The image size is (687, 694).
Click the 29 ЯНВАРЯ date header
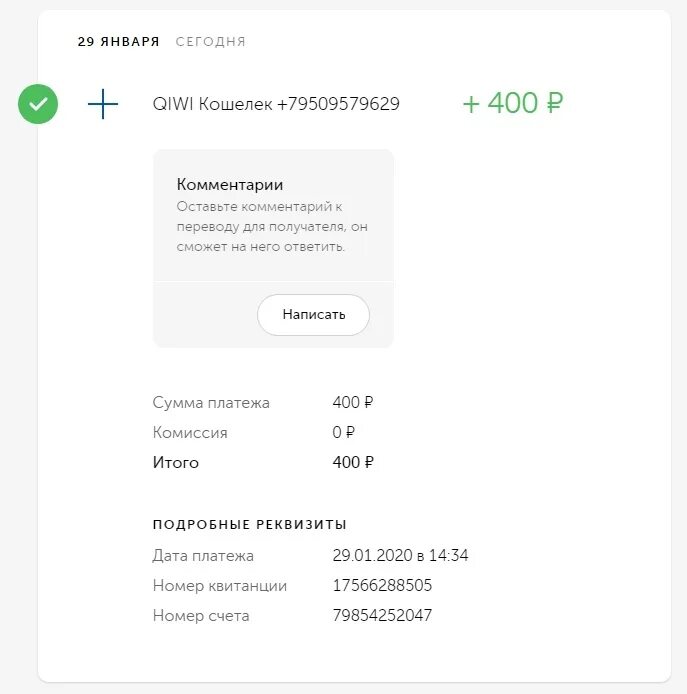[x=118, y=42]
